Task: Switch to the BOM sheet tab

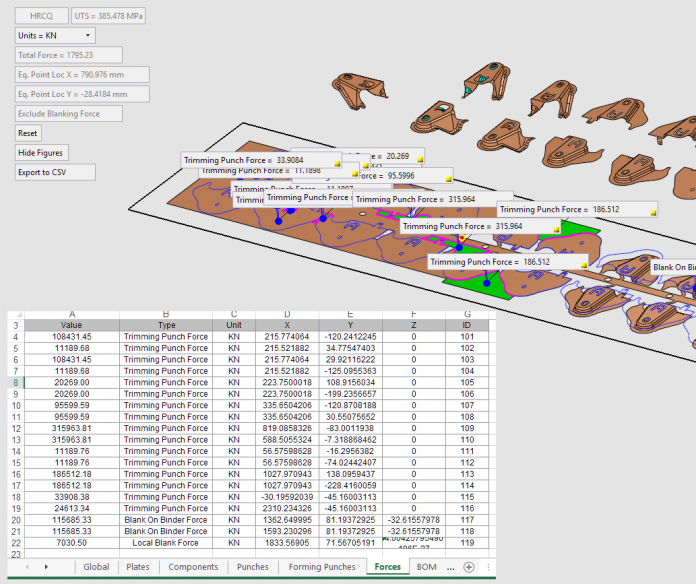Action: click(426, 567)
